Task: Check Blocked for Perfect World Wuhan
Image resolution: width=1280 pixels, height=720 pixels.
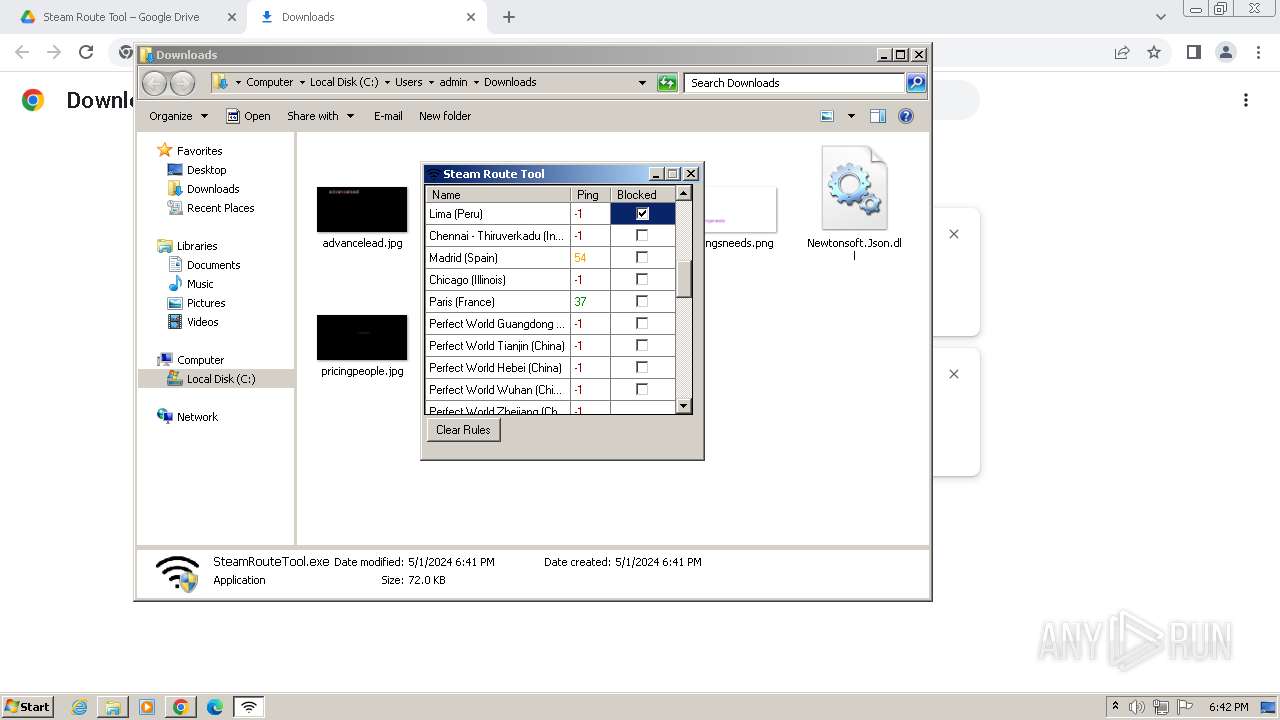Action: [642, 389]
